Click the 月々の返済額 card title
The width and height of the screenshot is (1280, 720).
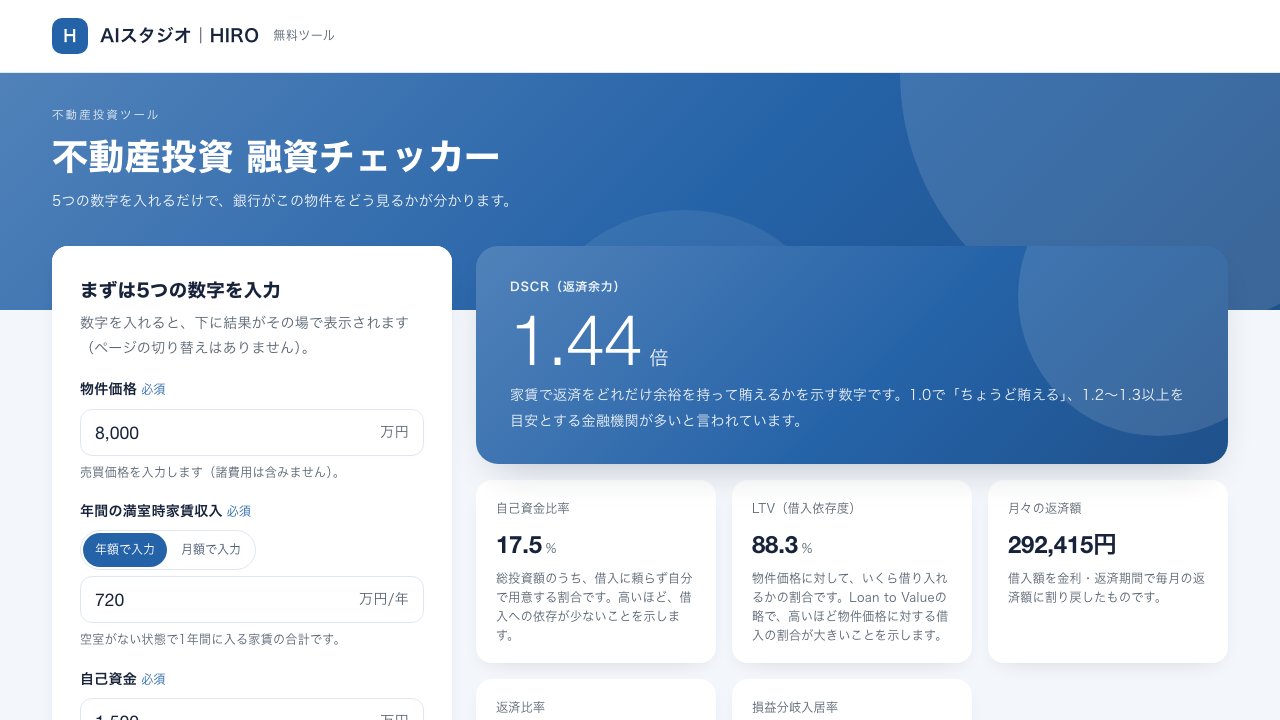(x=1045, y=508)
